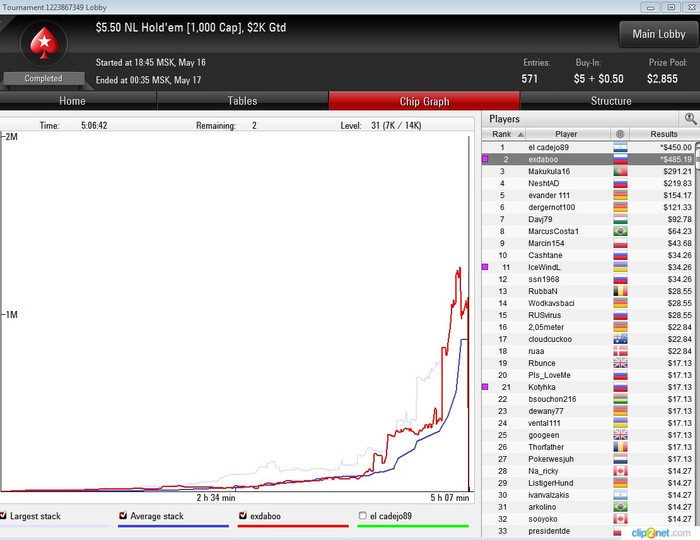700x540 pixels.
Task: Click the purple marker next to IceWindL
Action: pos(485,267)
